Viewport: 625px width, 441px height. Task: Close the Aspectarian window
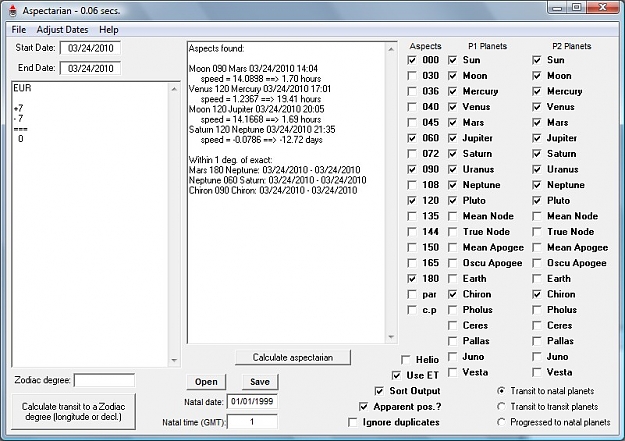coord(602,8)
